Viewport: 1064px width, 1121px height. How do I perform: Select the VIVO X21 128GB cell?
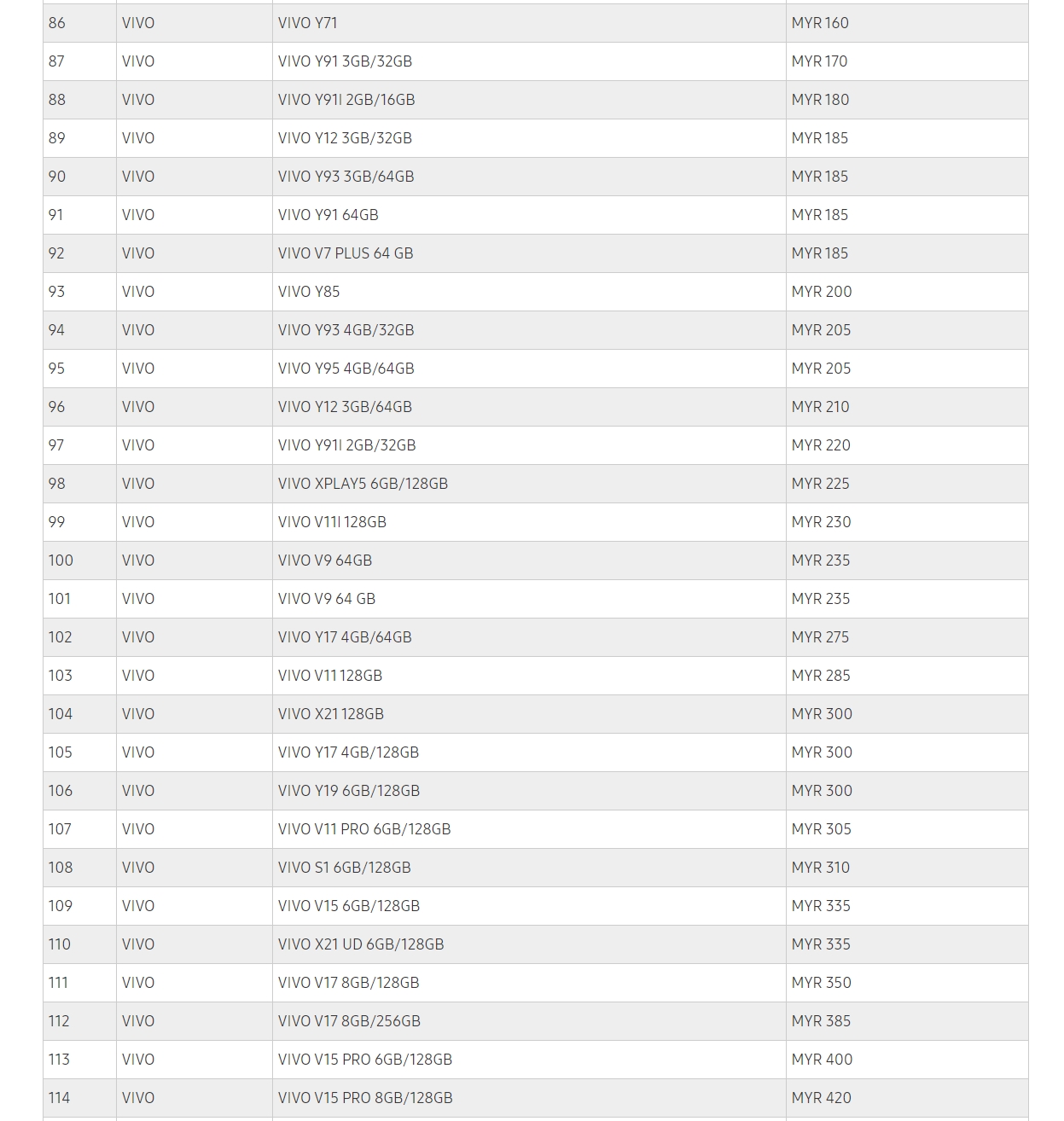pos(330,714)
